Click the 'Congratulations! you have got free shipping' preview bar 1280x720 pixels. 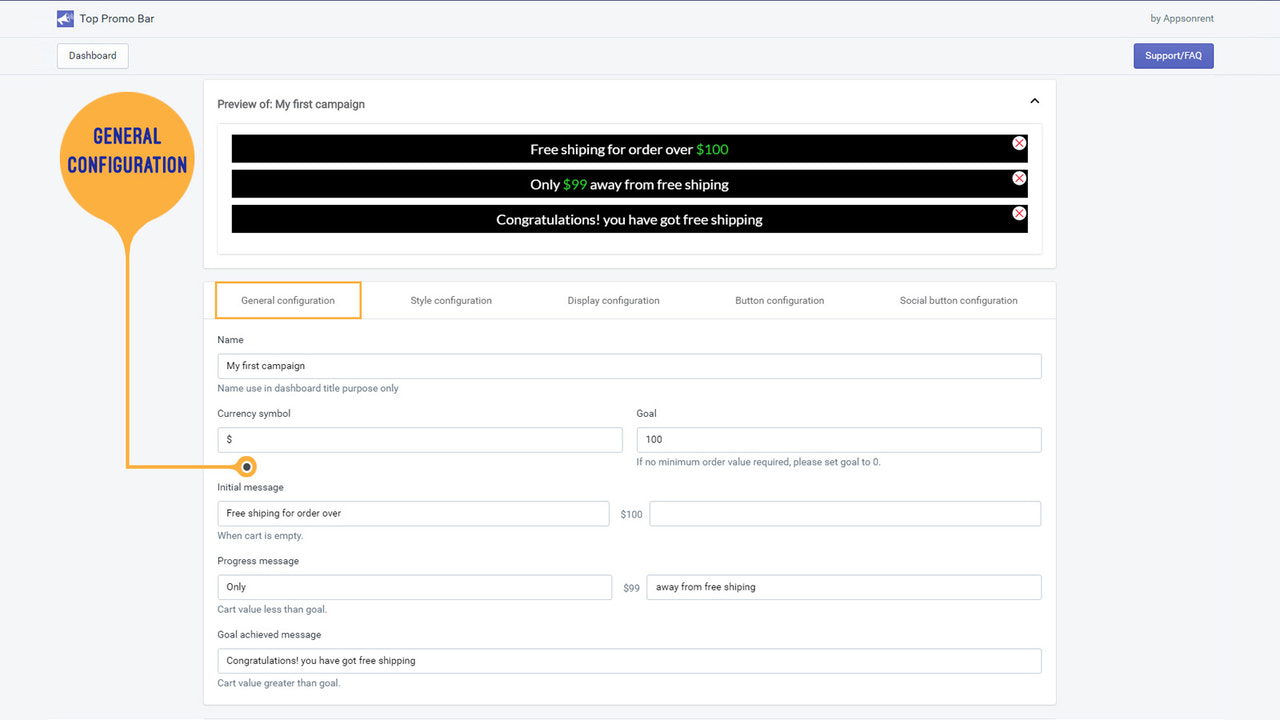pos(629,219)
